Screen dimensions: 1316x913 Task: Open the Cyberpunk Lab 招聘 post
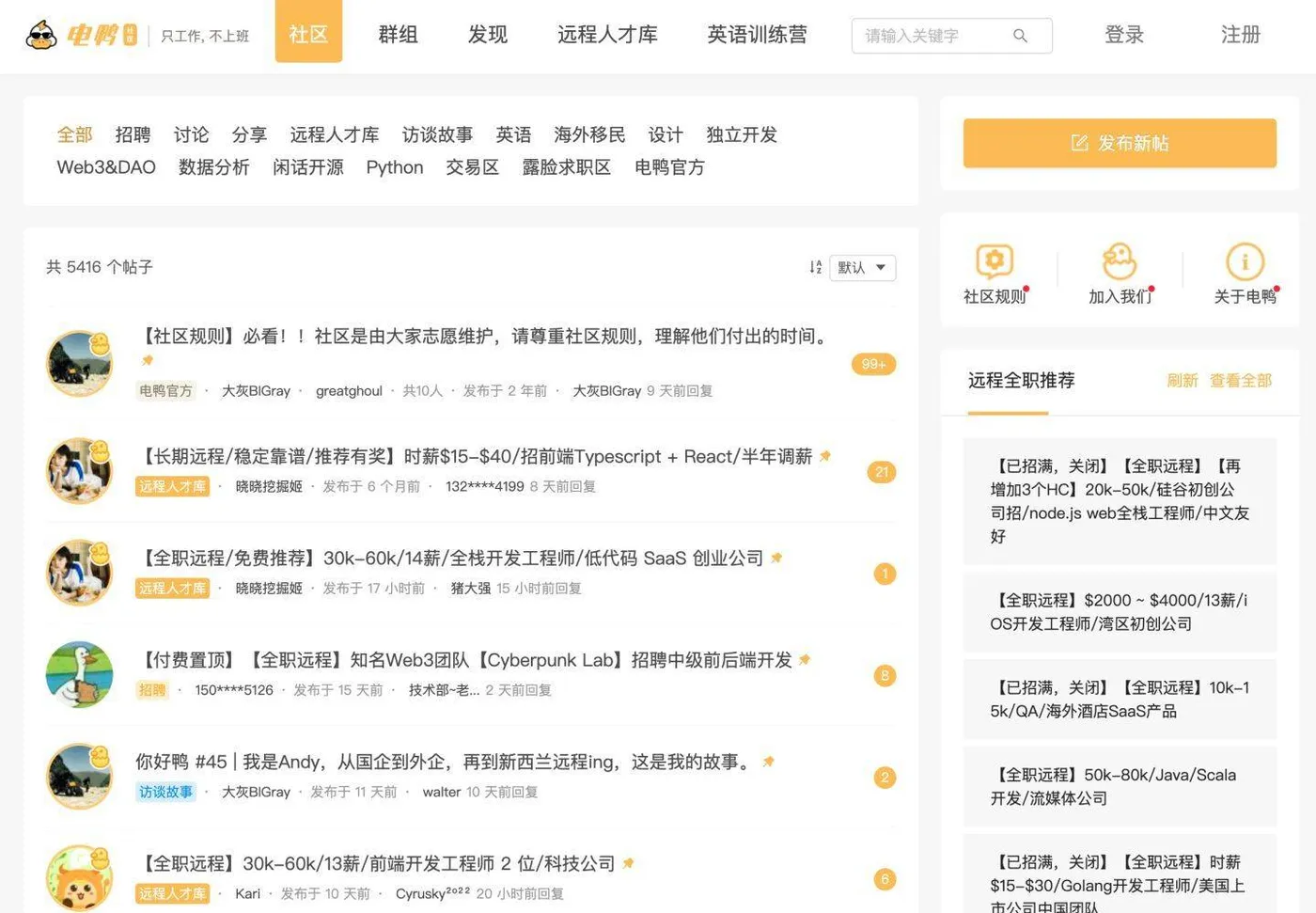click(465, 660)
